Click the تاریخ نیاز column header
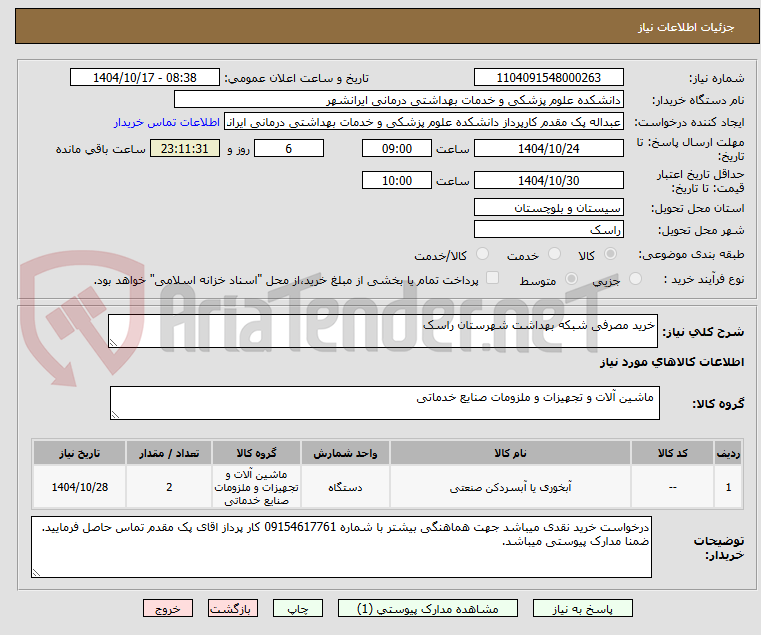The image size is (761, 635). click(x=80, y=453)
